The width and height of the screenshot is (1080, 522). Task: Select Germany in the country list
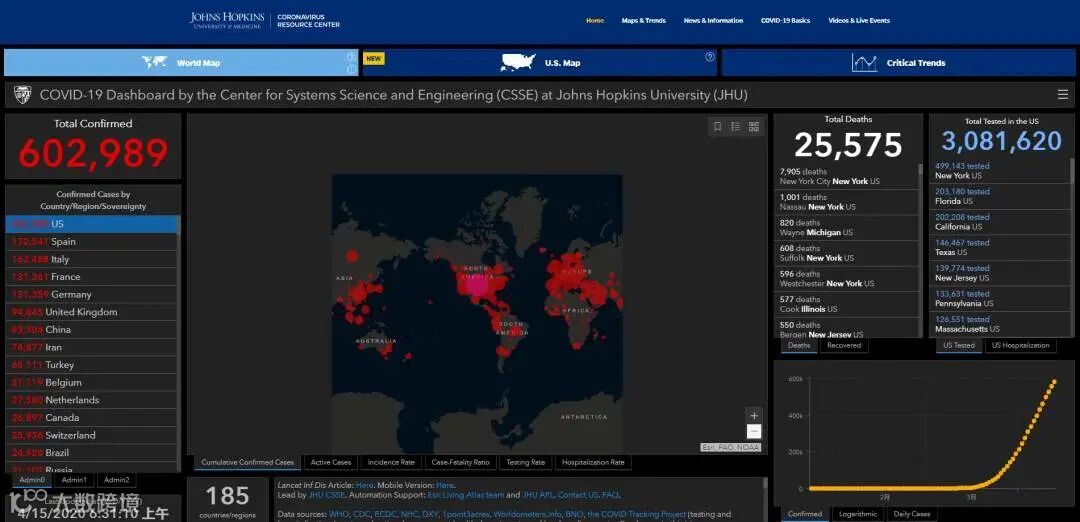click(x=92, y=295)
